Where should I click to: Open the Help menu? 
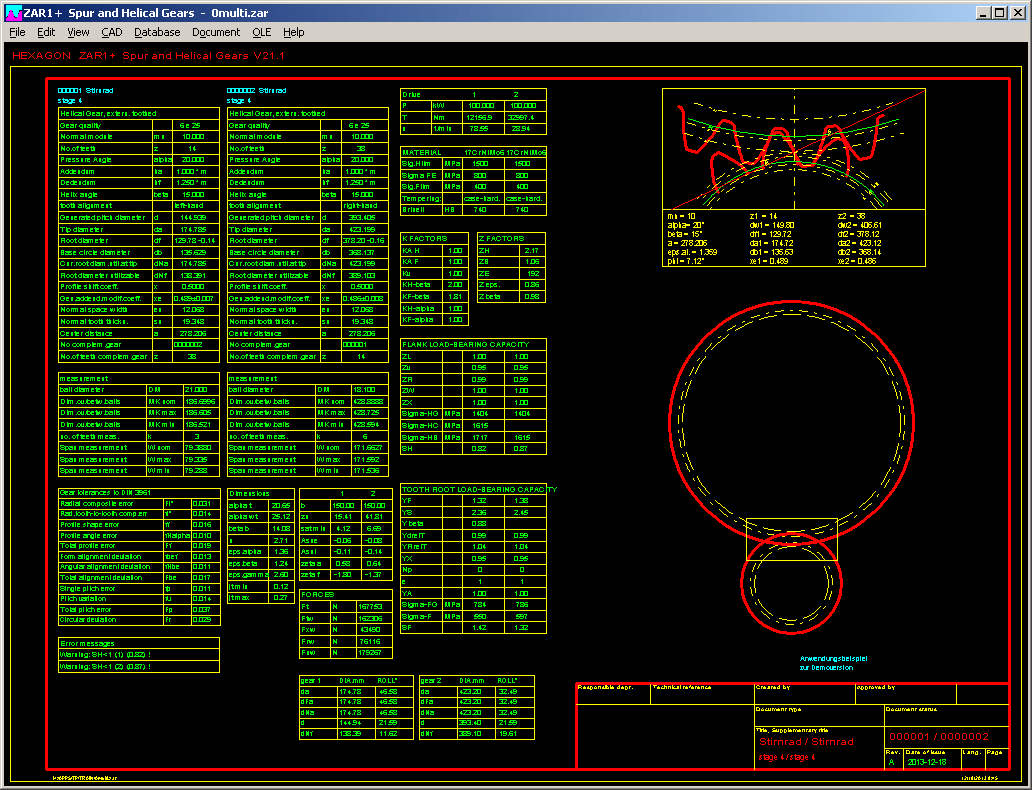(294, 32)
